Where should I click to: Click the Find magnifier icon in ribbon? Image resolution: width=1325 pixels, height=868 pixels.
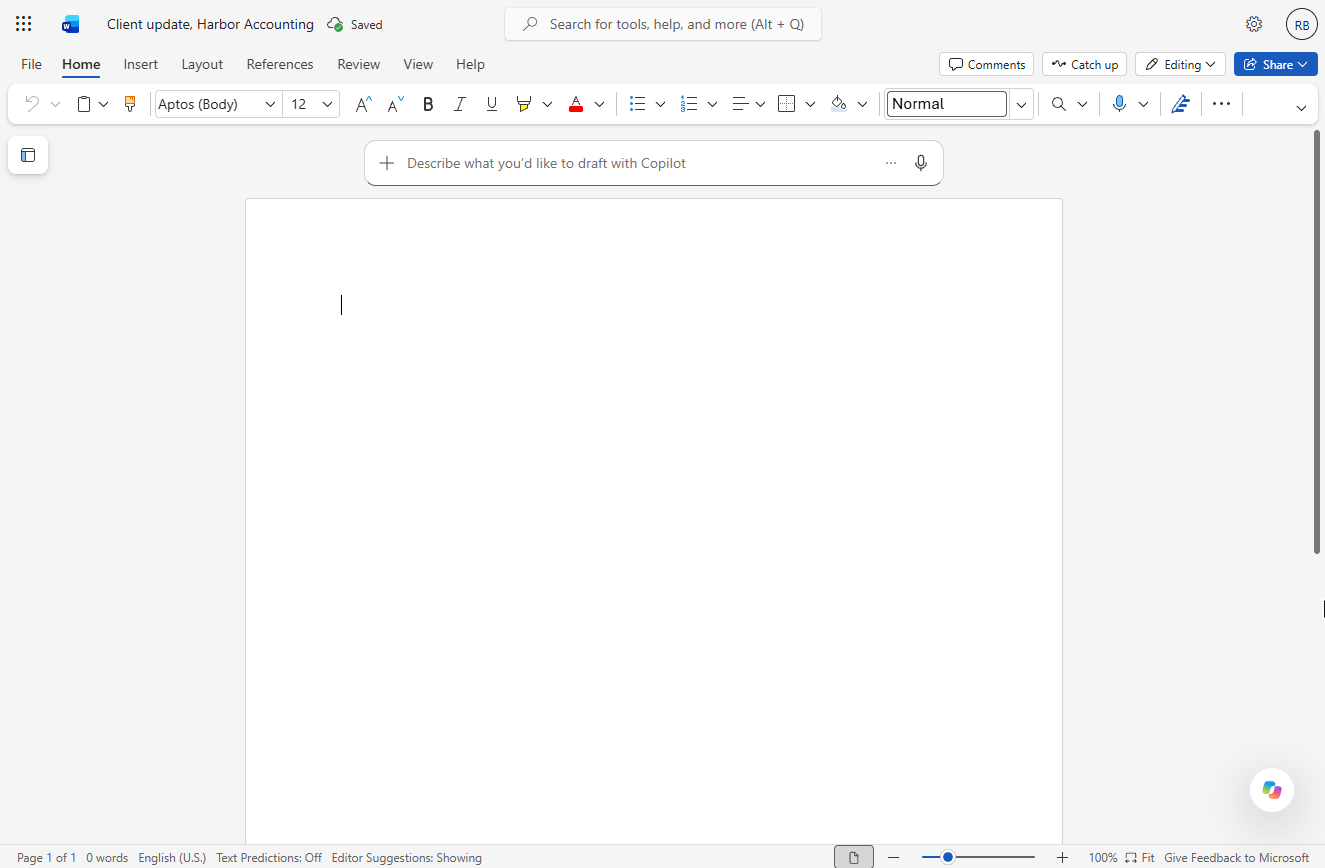(1059, 104)
